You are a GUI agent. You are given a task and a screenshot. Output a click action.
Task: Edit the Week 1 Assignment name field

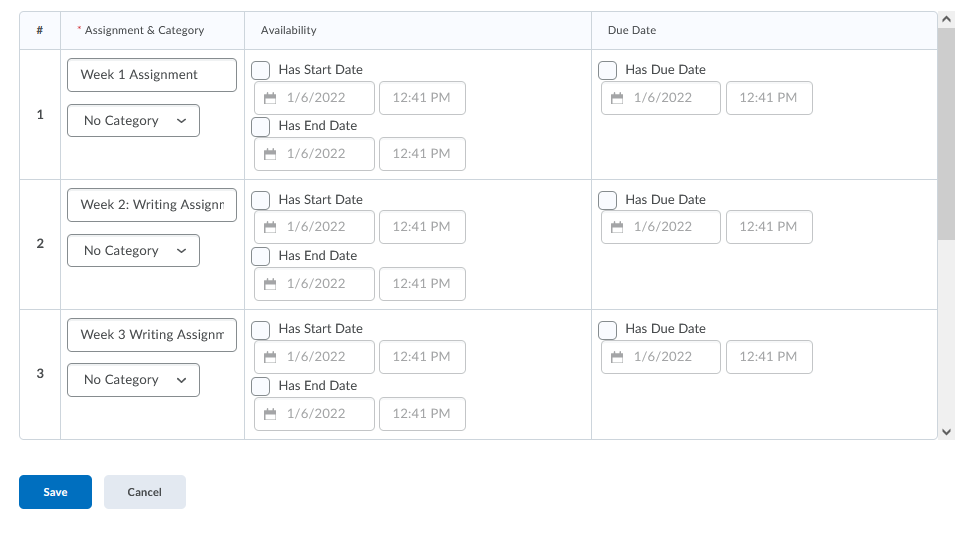(152, 75)
